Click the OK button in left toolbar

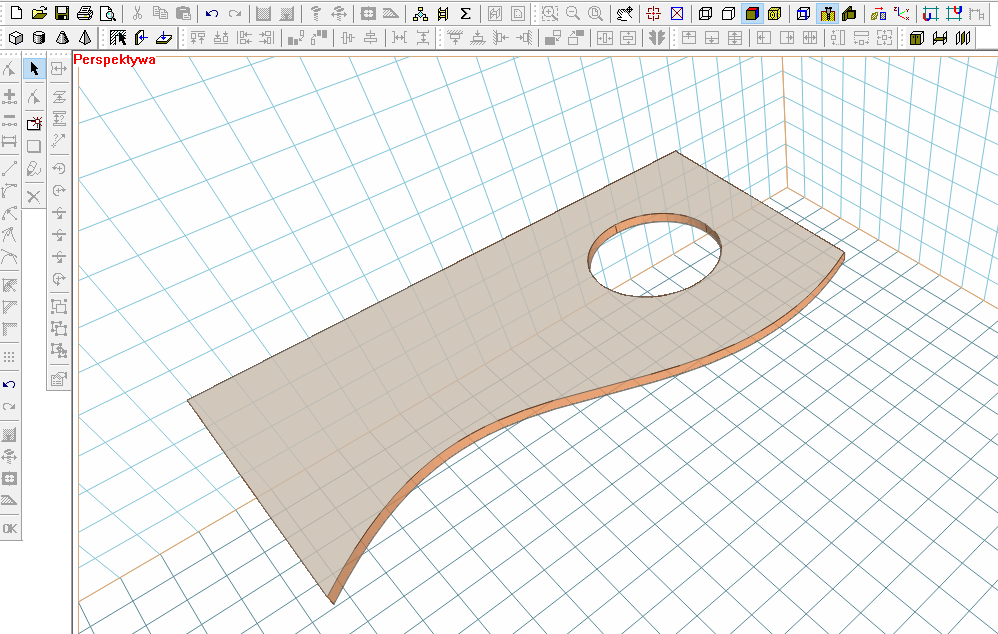click(10, 528)
